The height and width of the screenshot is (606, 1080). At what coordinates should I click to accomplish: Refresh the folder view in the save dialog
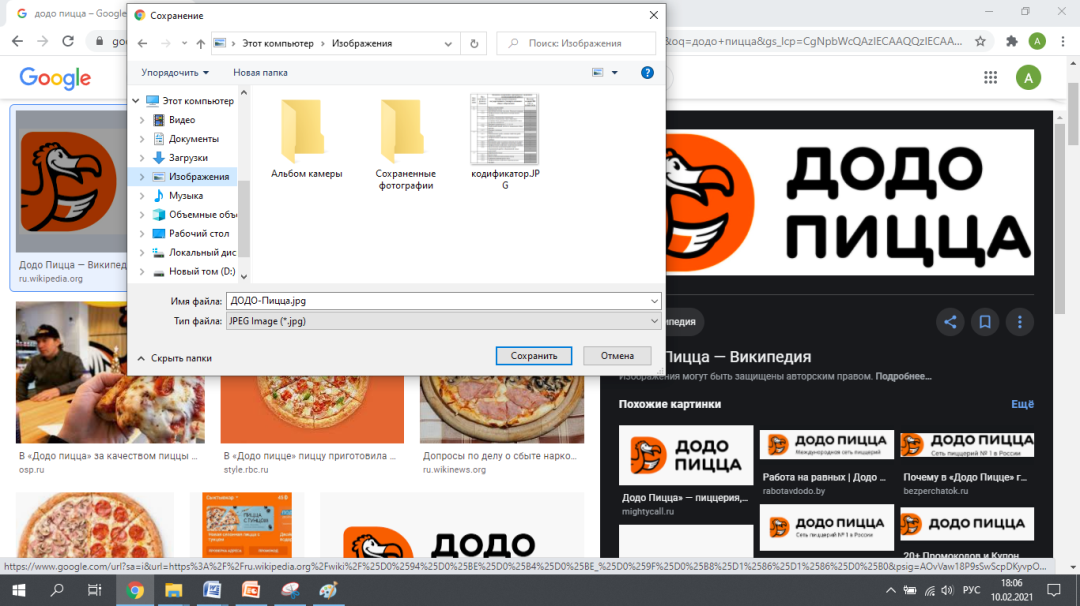pos(474,43)
